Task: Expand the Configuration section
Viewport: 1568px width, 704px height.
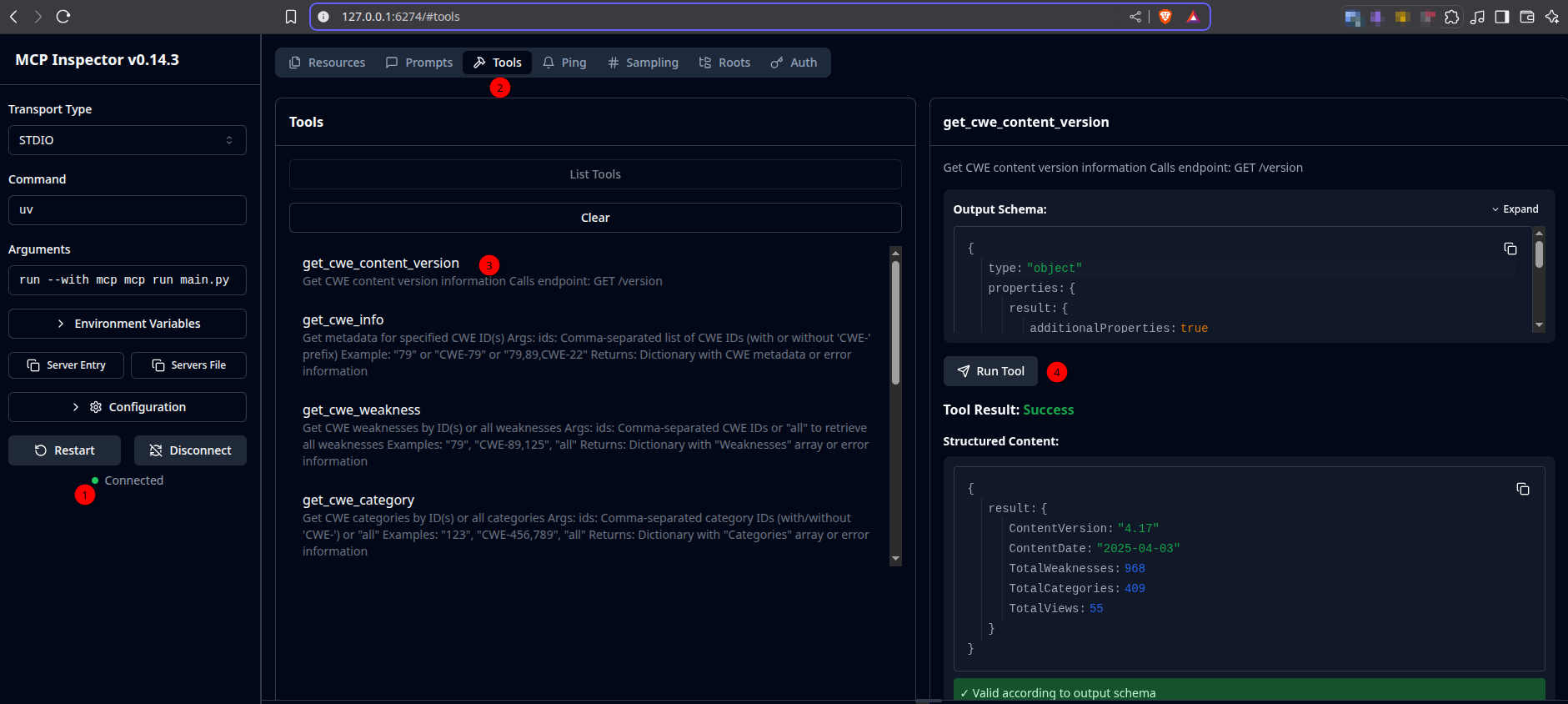Action: pyautogui.click(x=128, y=407)
